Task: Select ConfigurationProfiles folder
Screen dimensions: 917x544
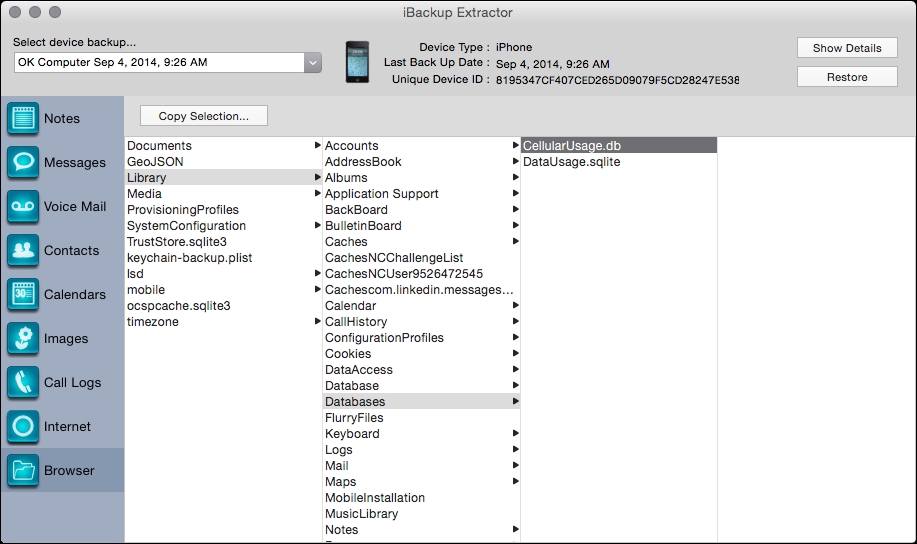Action: tap(384, 338)
